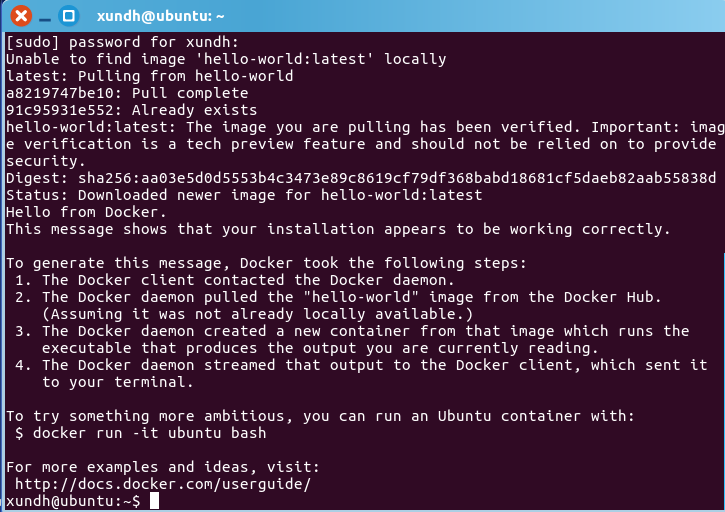Minimize the terminal window
This screenshot has height=512, width=725.
(x=43, y=16)
